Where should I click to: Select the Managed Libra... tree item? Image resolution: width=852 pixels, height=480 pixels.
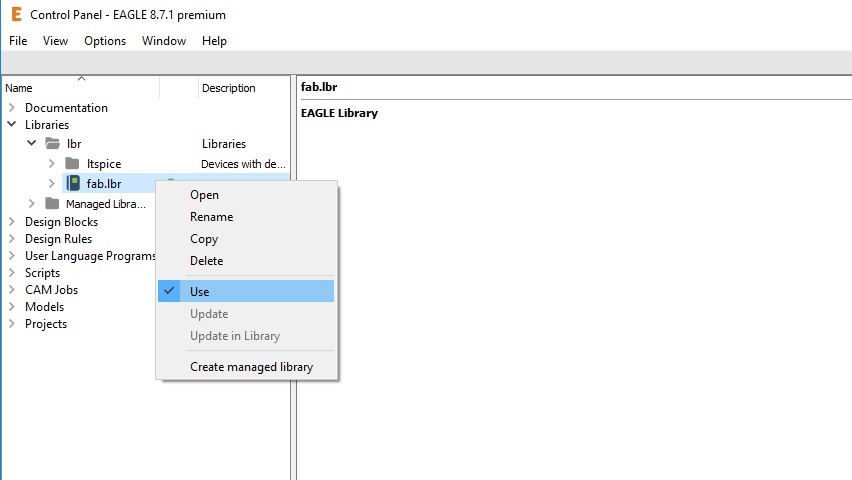[x=106, y=204]
